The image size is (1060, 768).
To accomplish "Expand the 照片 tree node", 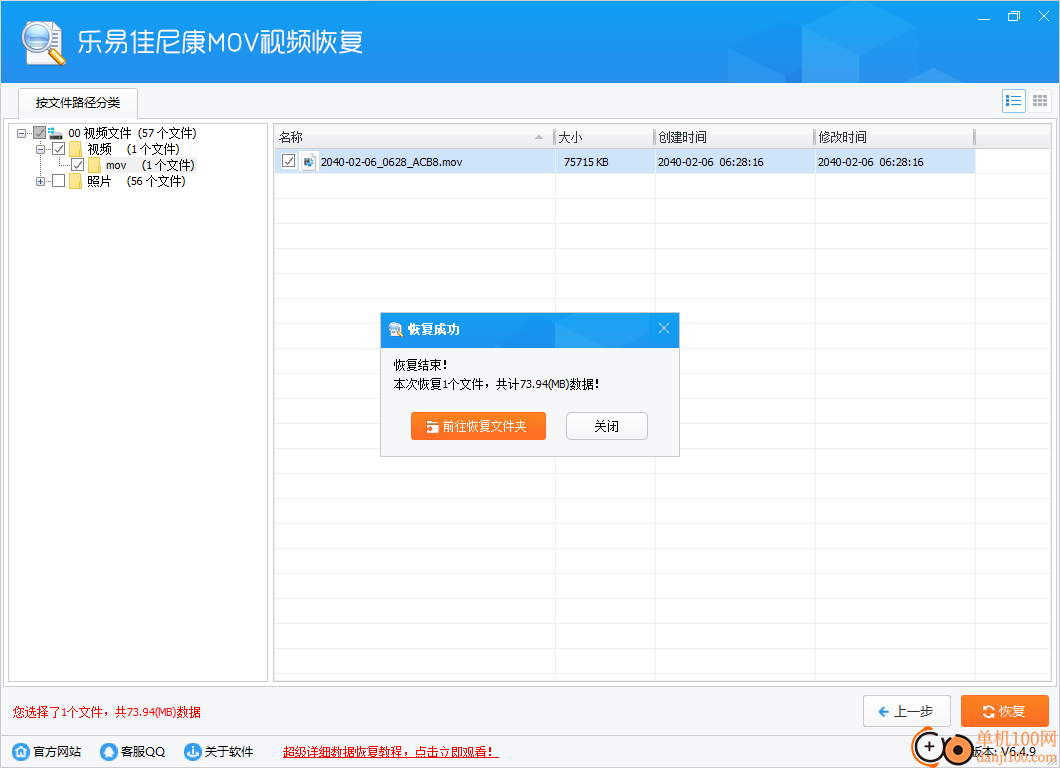I will click(x=41, y=181).
